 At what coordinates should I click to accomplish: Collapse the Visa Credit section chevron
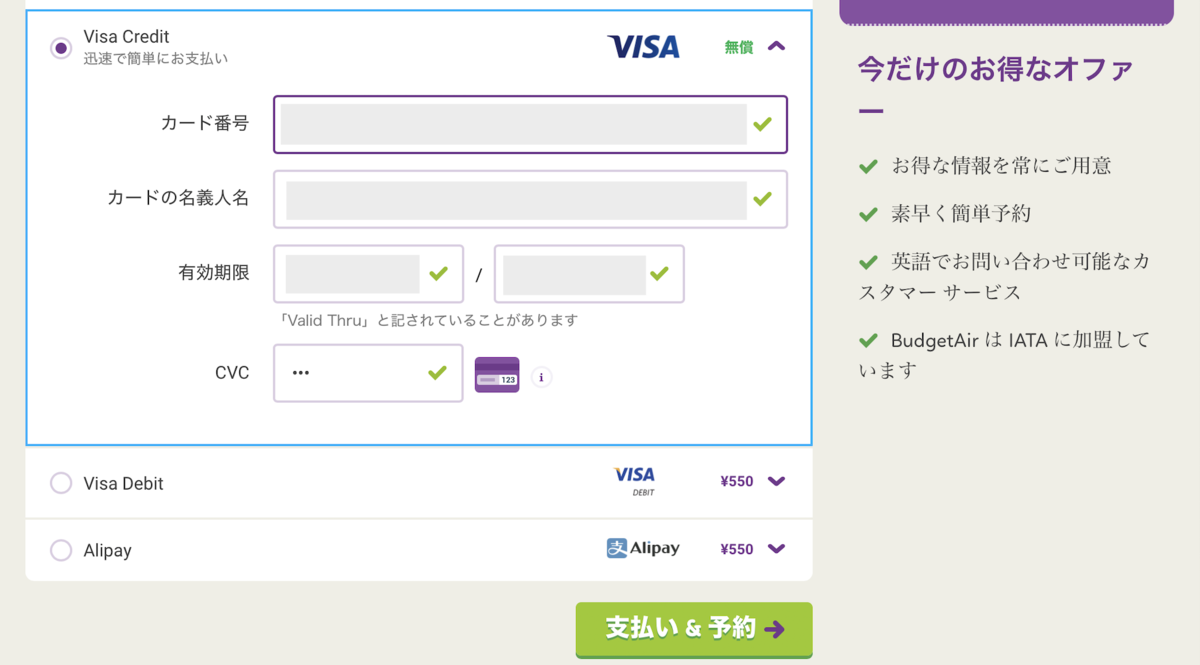pos(777,46)
